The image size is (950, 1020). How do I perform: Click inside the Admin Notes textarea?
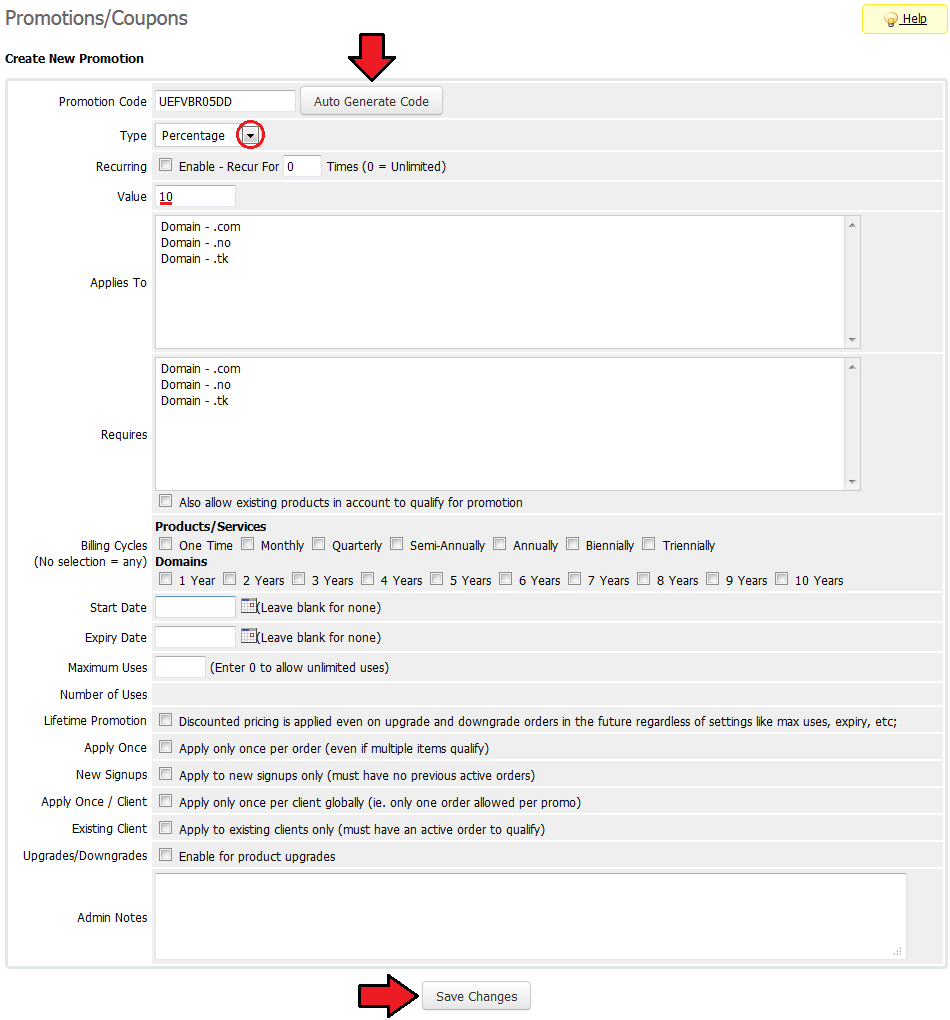pyautogui.click(x=530, y=917)
